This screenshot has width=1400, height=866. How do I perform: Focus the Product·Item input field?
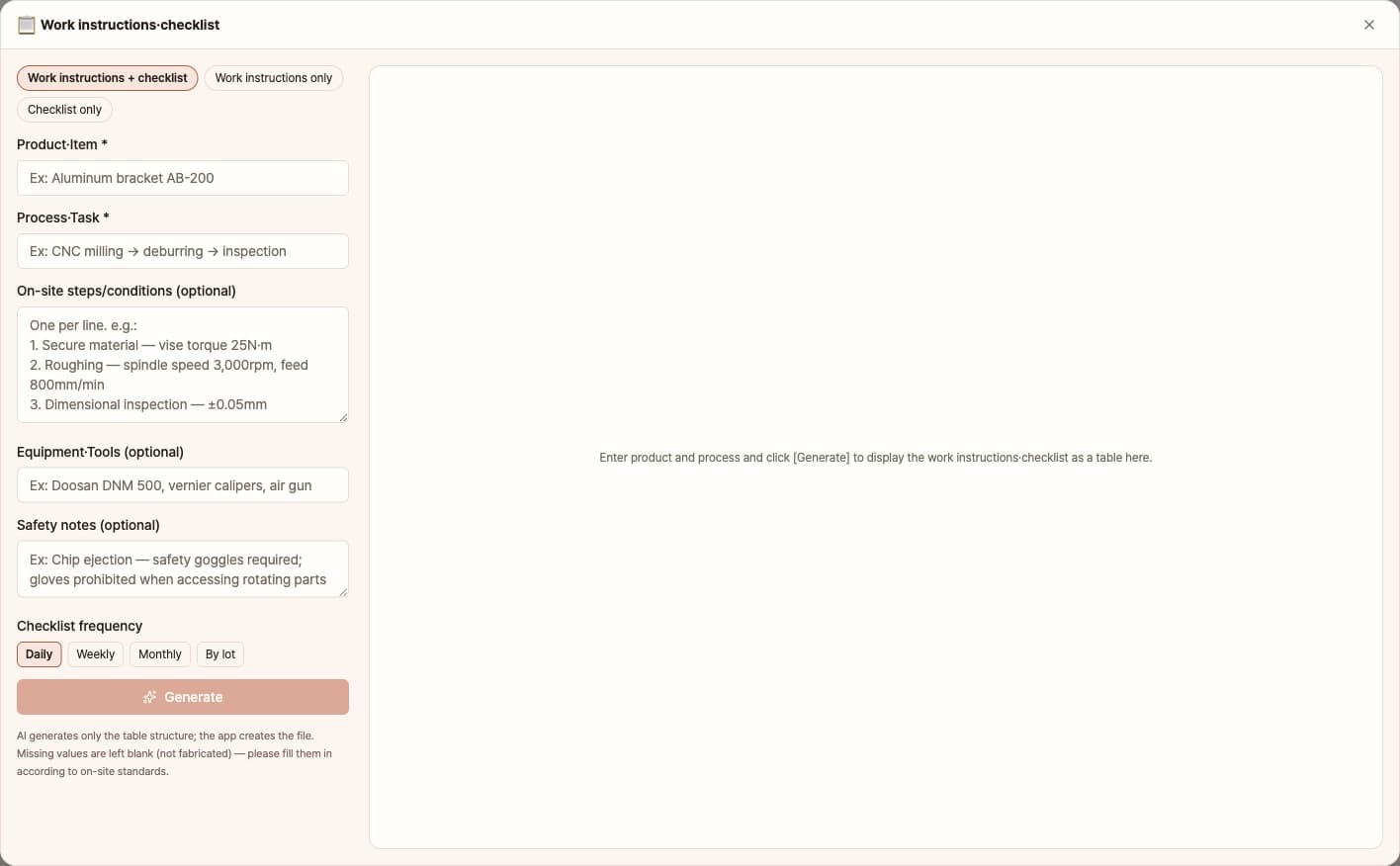click(x=183, y=178)
